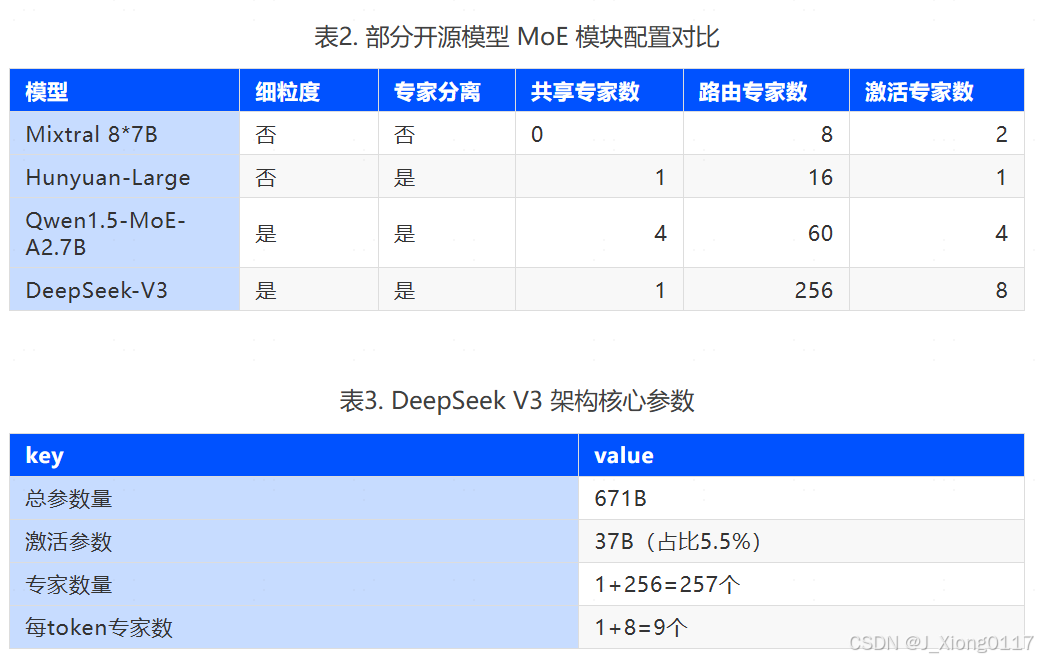Select the '激活专家数' column header
The height and width of the screenshot is (661, 1038).
pos(937,90)
